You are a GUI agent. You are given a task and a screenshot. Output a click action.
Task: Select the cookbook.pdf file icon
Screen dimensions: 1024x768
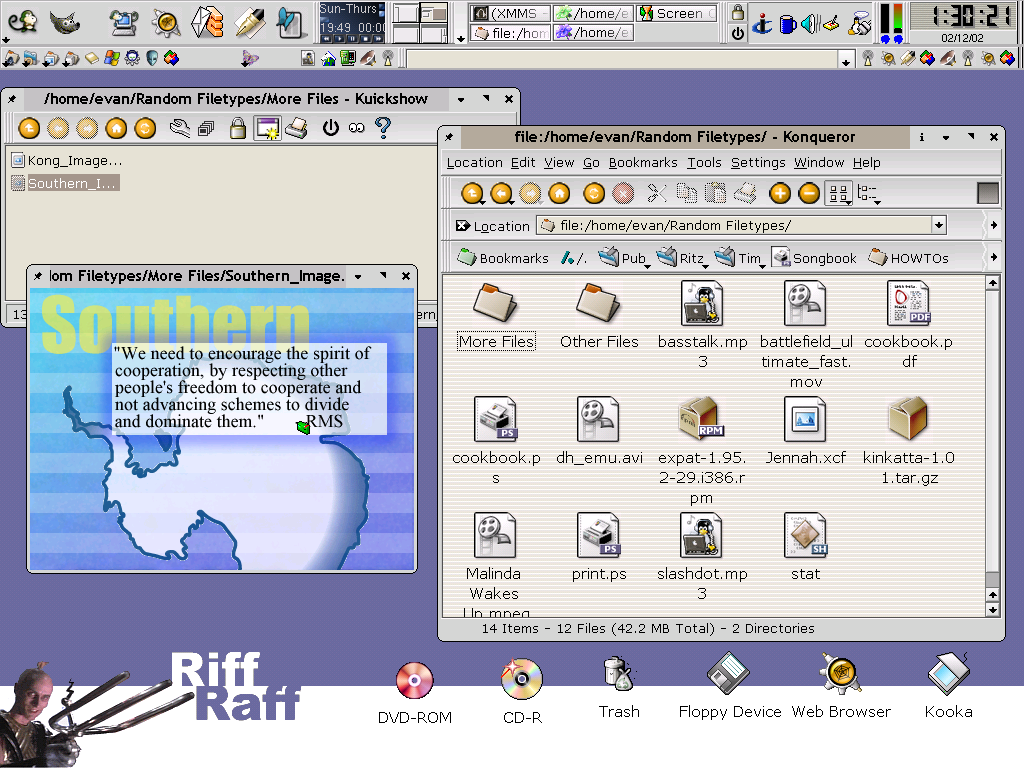click(x=908, y=303)
